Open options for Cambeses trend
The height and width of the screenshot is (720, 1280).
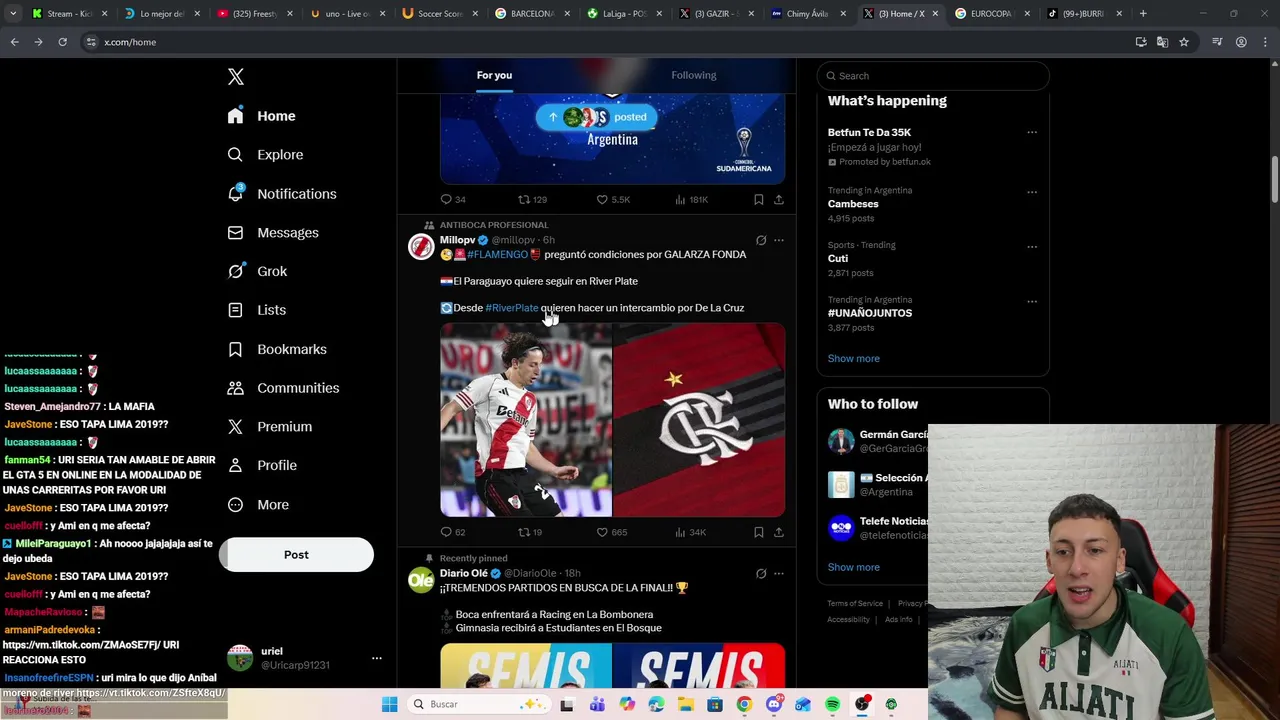[x=1032, y=192]
